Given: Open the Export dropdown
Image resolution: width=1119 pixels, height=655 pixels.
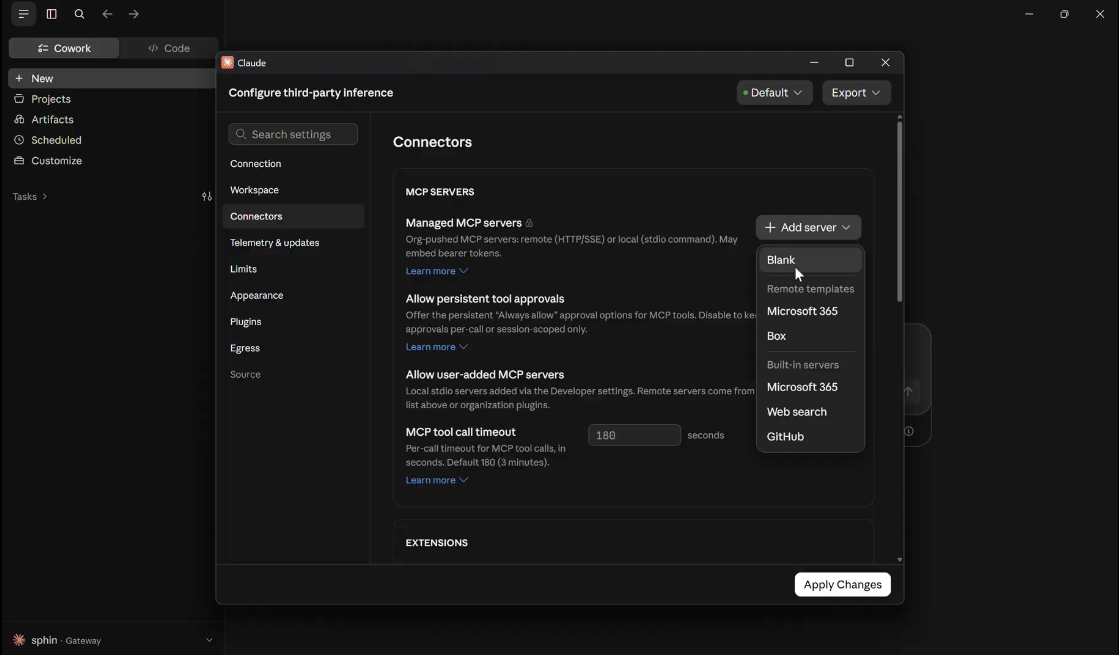Looking at the screenshot, I should coord(856,93).
